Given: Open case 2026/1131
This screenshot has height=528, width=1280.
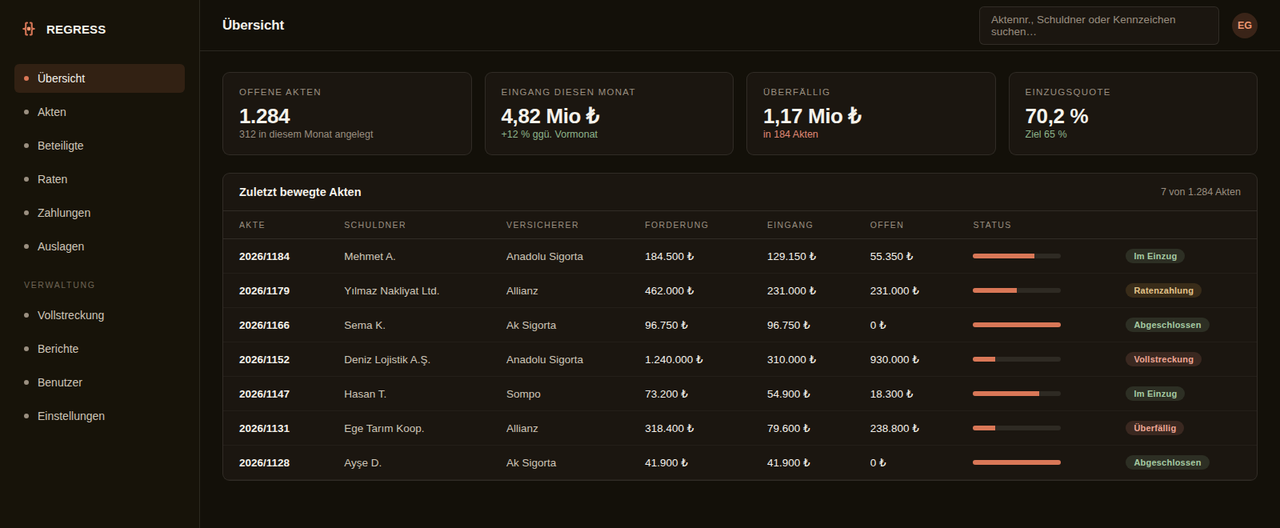Looking at the screenshot, I should (x=264, y=428).
